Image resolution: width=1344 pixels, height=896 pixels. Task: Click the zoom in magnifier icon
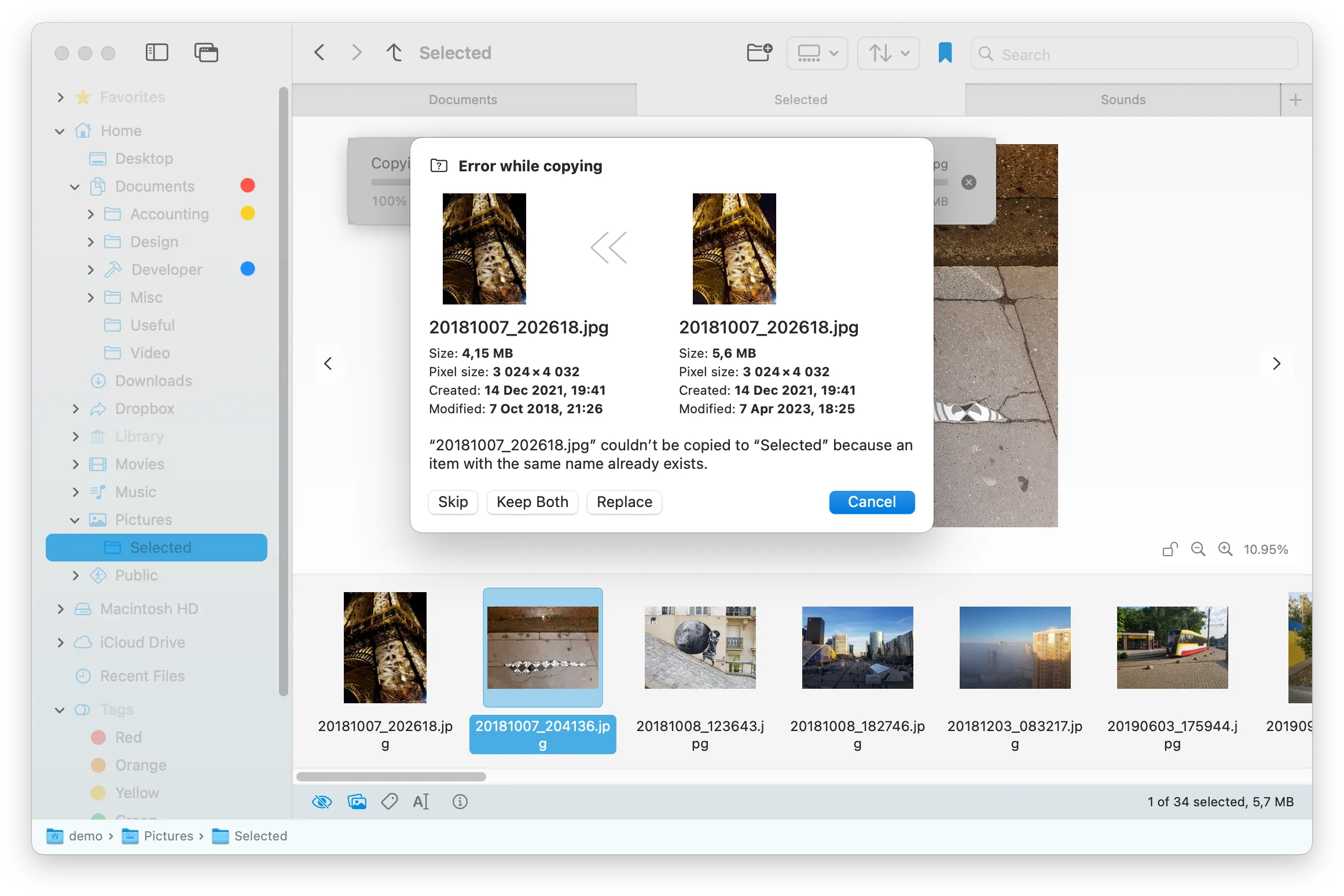pos(1225,549)
